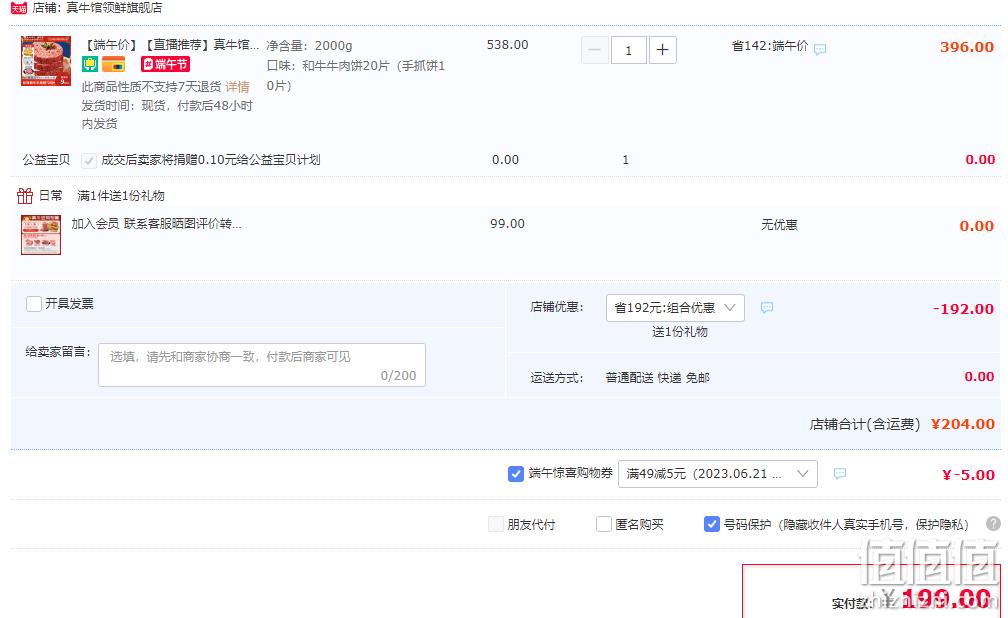Click the store total ¥204.00

pos(962,424)
